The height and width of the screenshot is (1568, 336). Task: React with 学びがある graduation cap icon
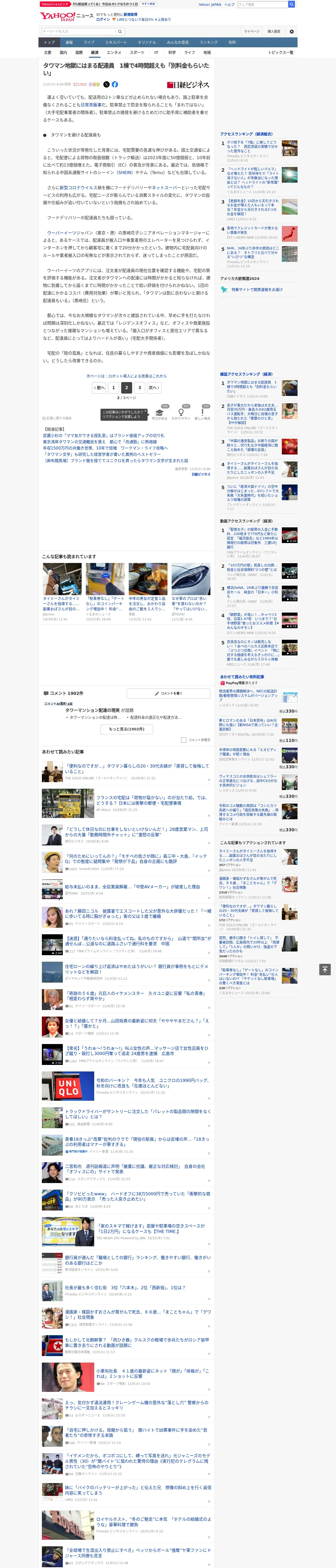coord(160,412)
